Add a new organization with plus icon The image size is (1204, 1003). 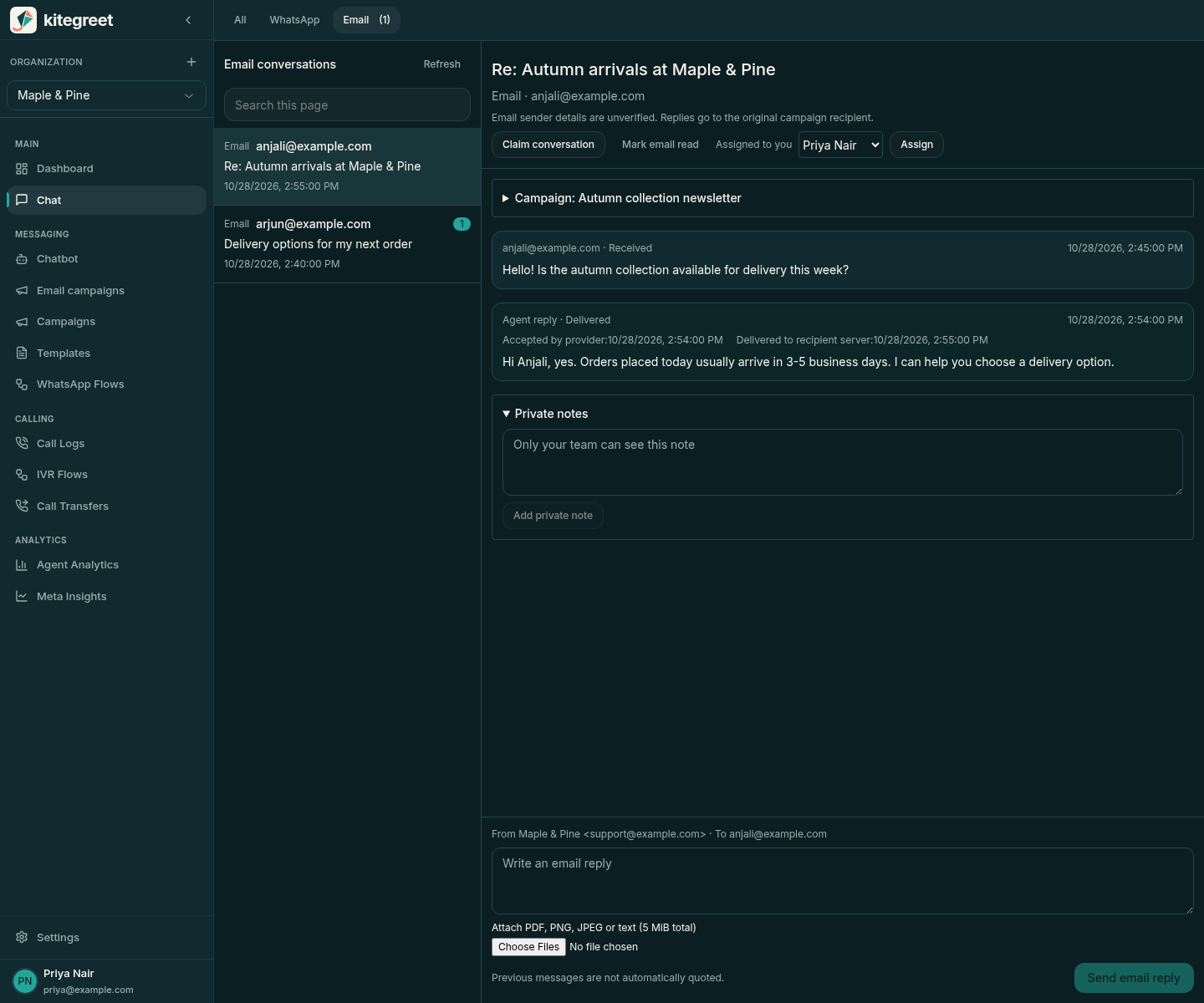[x=191, y=62]
